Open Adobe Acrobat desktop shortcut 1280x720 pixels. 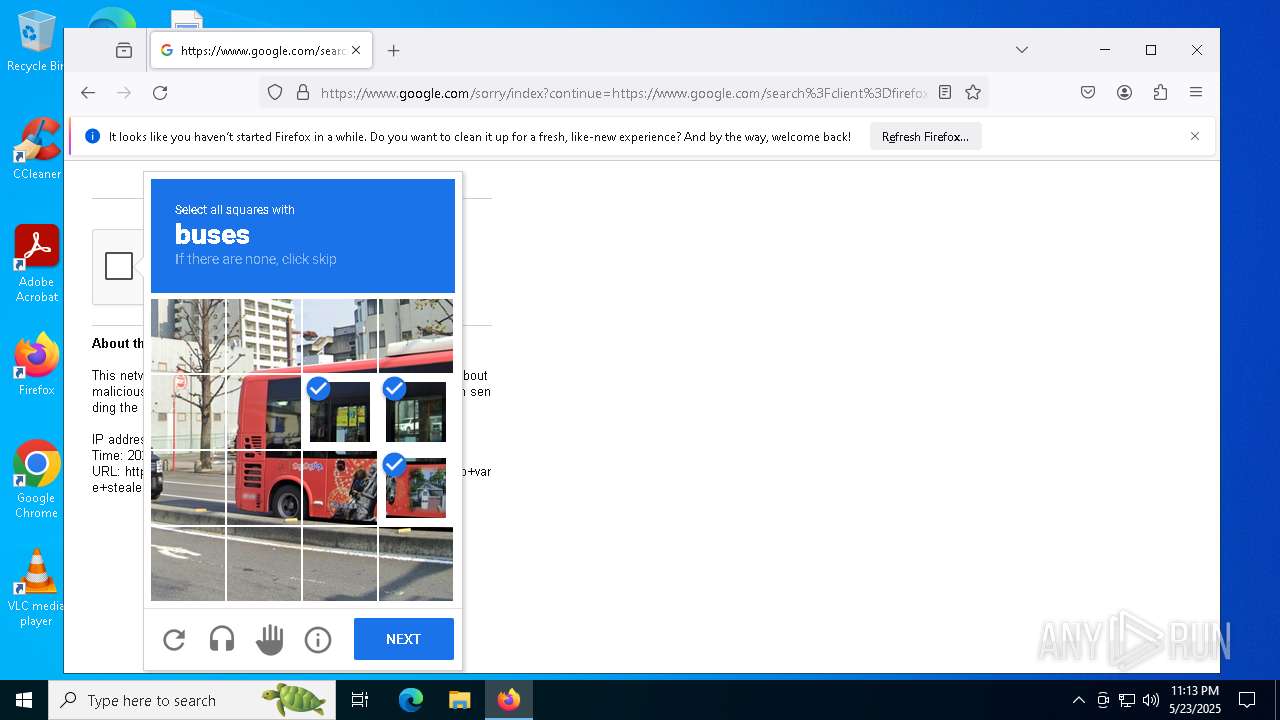(36, 264)
